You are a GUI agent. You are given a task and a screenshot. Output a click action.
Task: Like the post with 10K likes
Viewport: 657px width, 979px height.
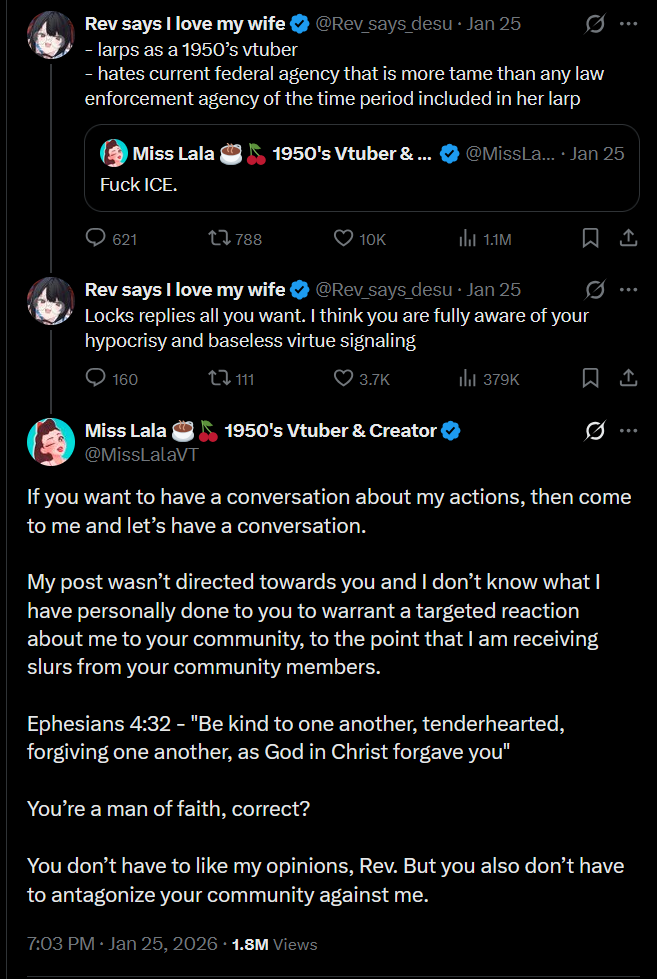[x=344, y=238]
